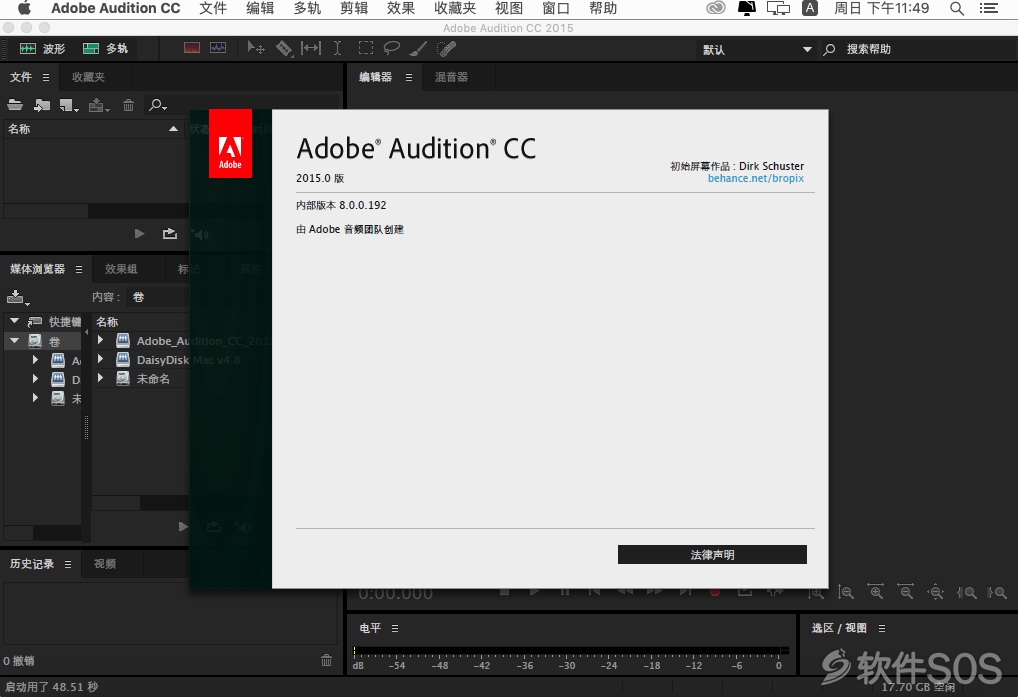Click Open File folder icon in Files panel
The image size is (1018, 697).
[15, 104]
